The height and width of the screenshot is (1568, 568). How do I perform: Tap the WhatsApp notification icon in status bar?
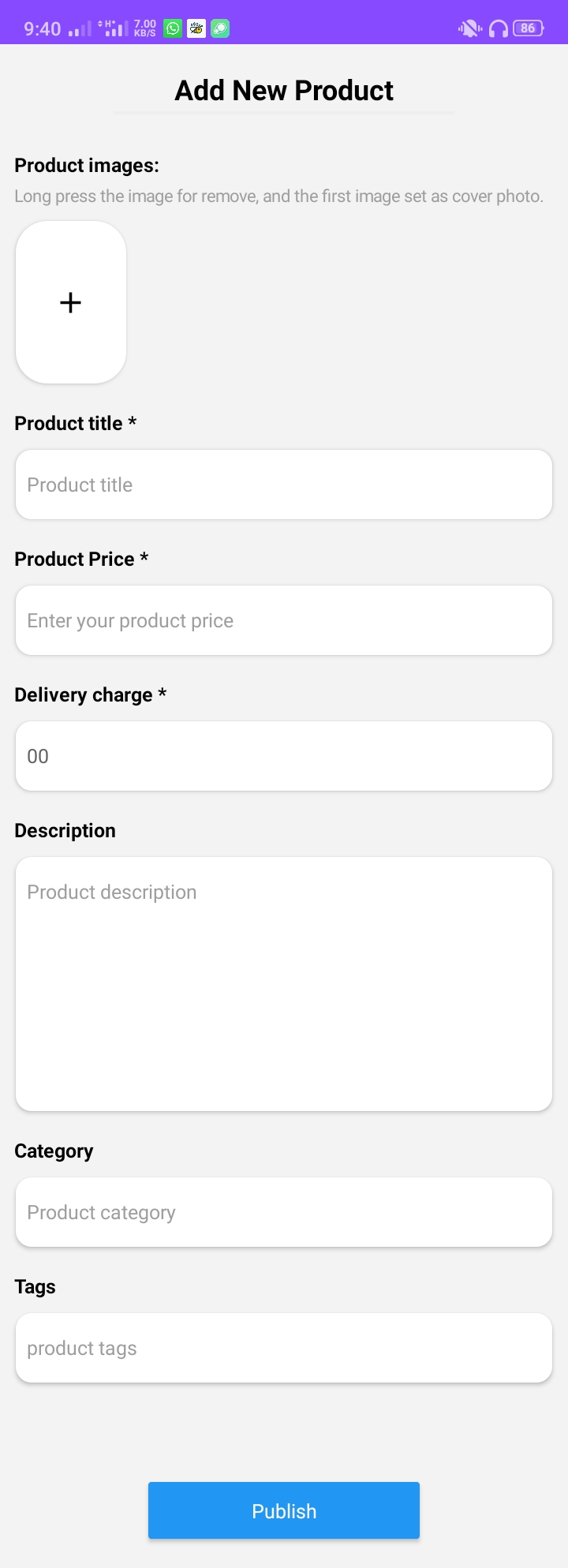(x=172, y=29)
